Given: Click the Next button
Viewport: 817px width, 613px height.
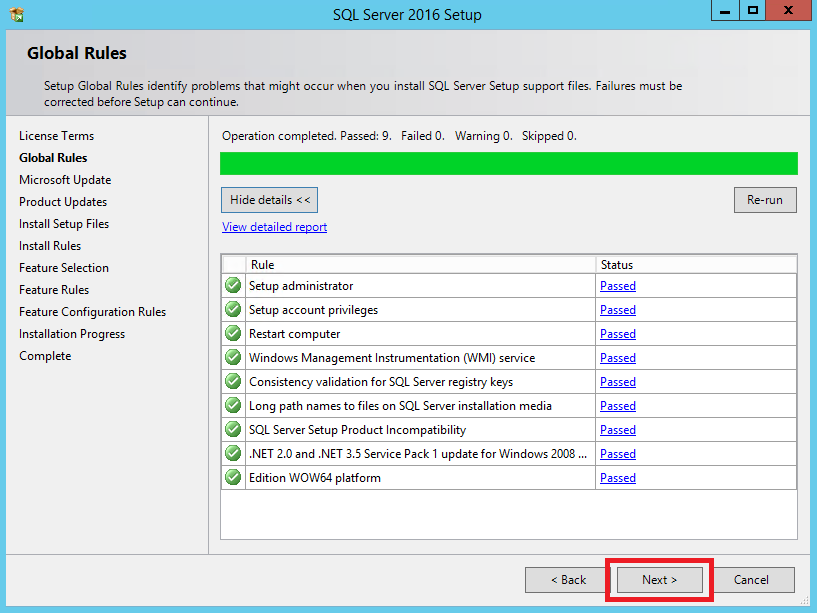Looking at the screenshot, I should (660, 580).
